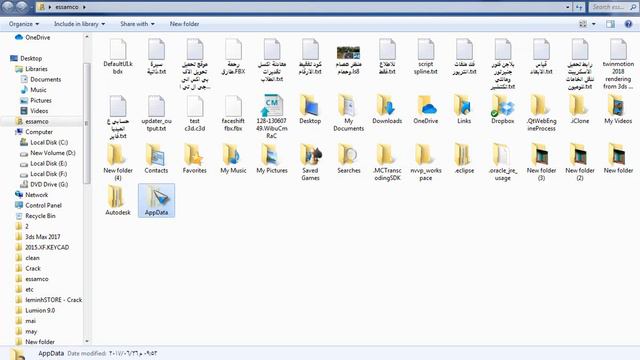Select the My Documents folder
This screenshot has width=640, height=360.
pyautogui.click(x=349, y=113)
